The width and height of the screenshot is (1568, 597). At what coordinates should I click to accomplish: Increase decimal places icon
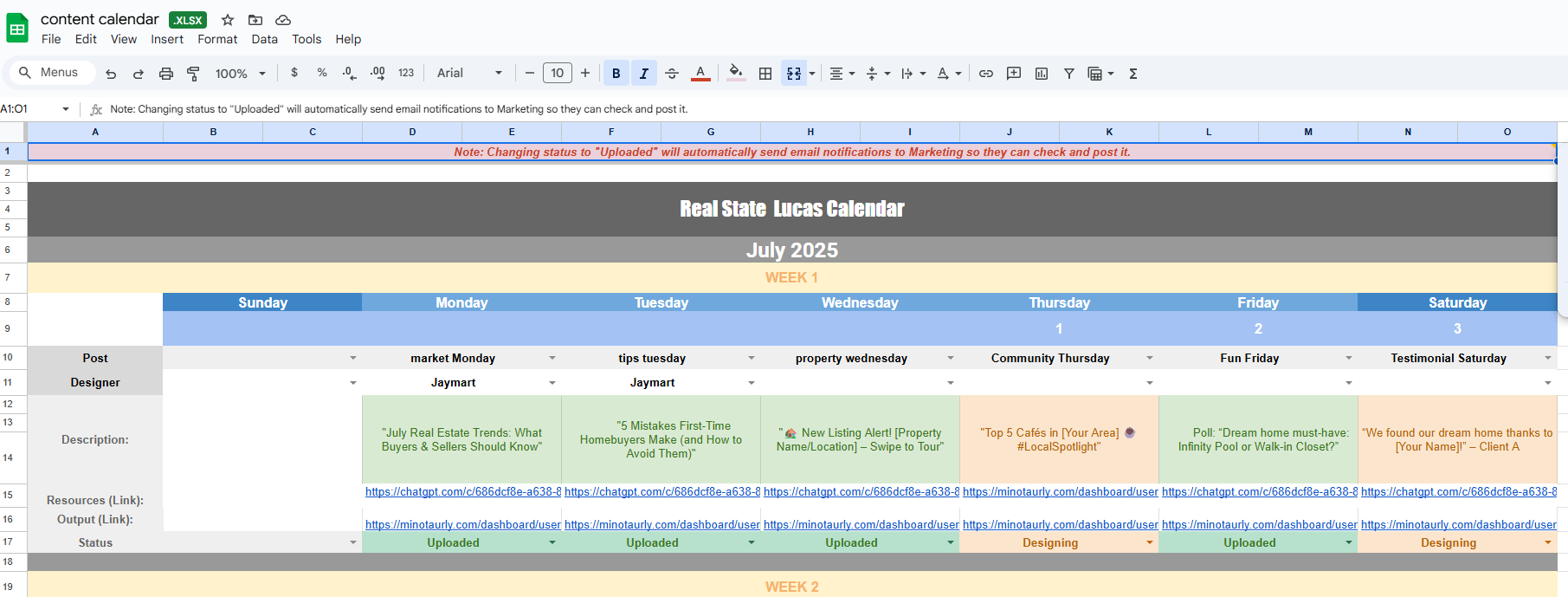(x=377, y=73)
